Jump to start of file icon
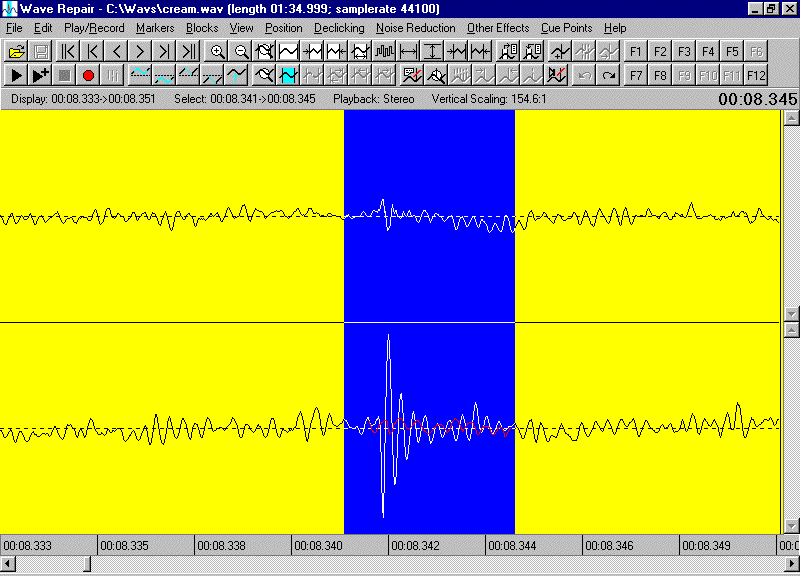 click(68, 51)
